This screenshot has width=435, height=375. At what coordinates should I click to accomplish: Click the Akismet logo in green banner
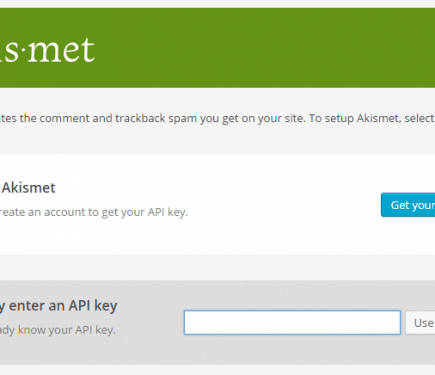(47, 50)
